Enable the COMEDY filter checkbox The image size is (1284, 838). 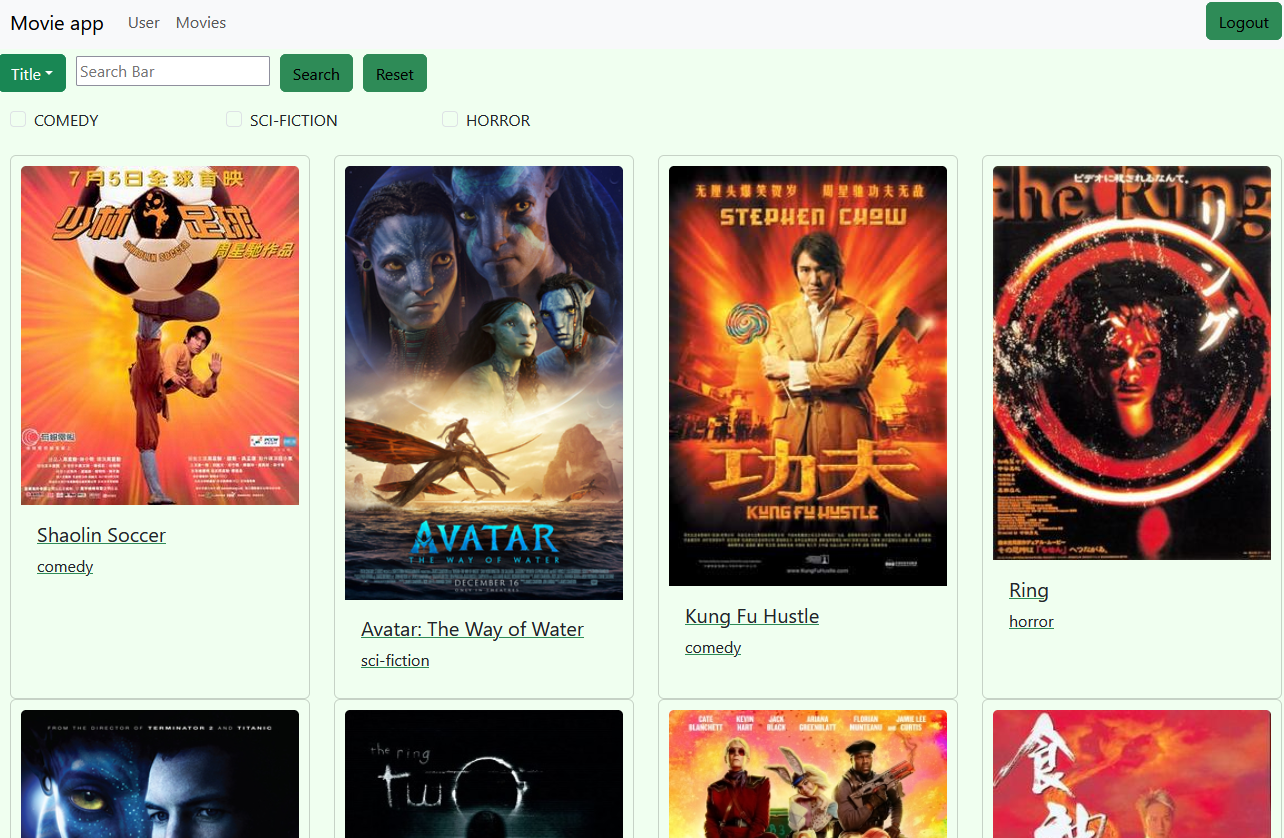pos(18,119)
